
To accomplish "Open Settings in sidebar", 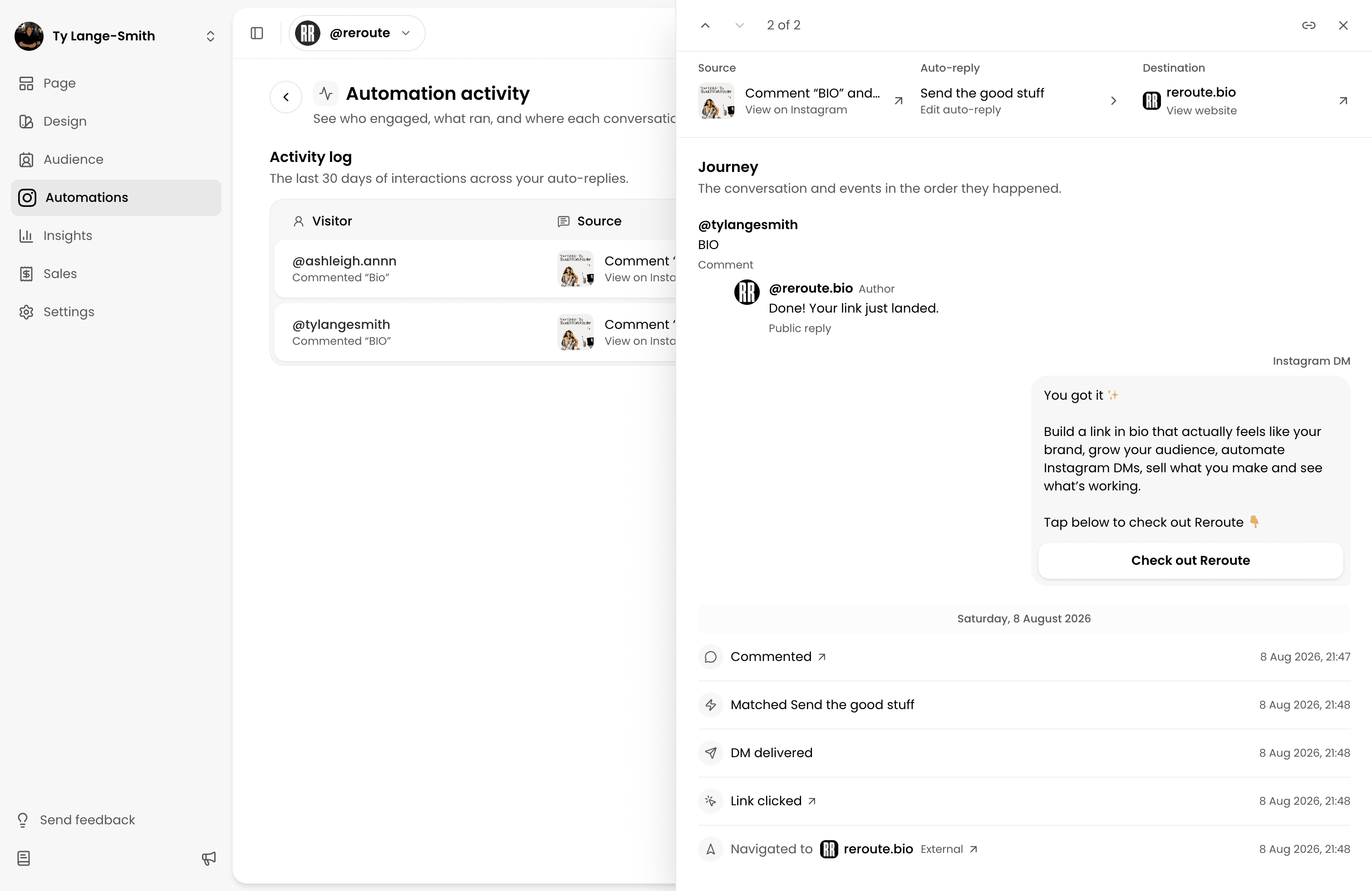I will [116, 311].
